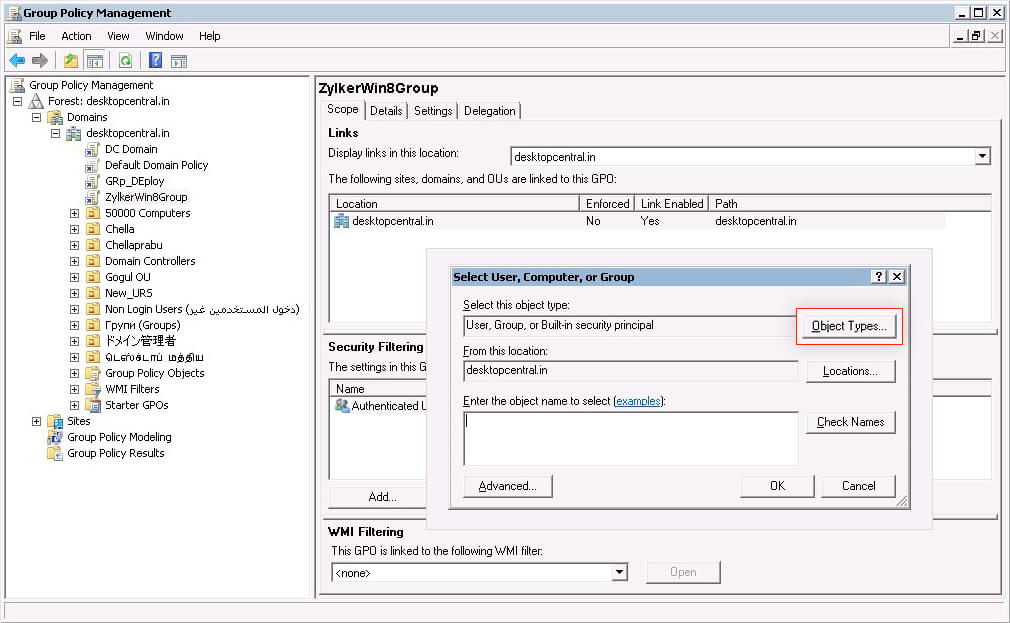Click the Back navigation arrow
Screen dimensions: 1010x623
click(17, 60)
